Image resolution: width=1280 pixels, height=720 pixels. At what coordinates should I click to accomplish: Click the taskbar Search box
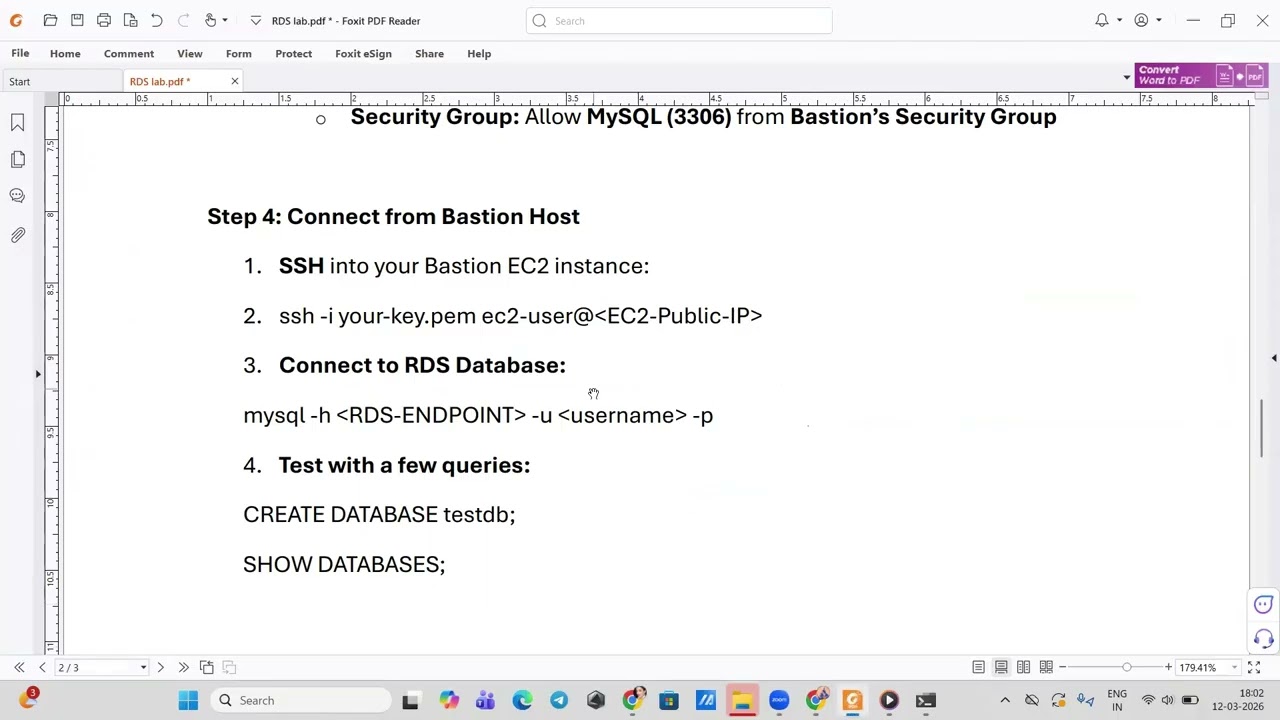pos(302,700)
